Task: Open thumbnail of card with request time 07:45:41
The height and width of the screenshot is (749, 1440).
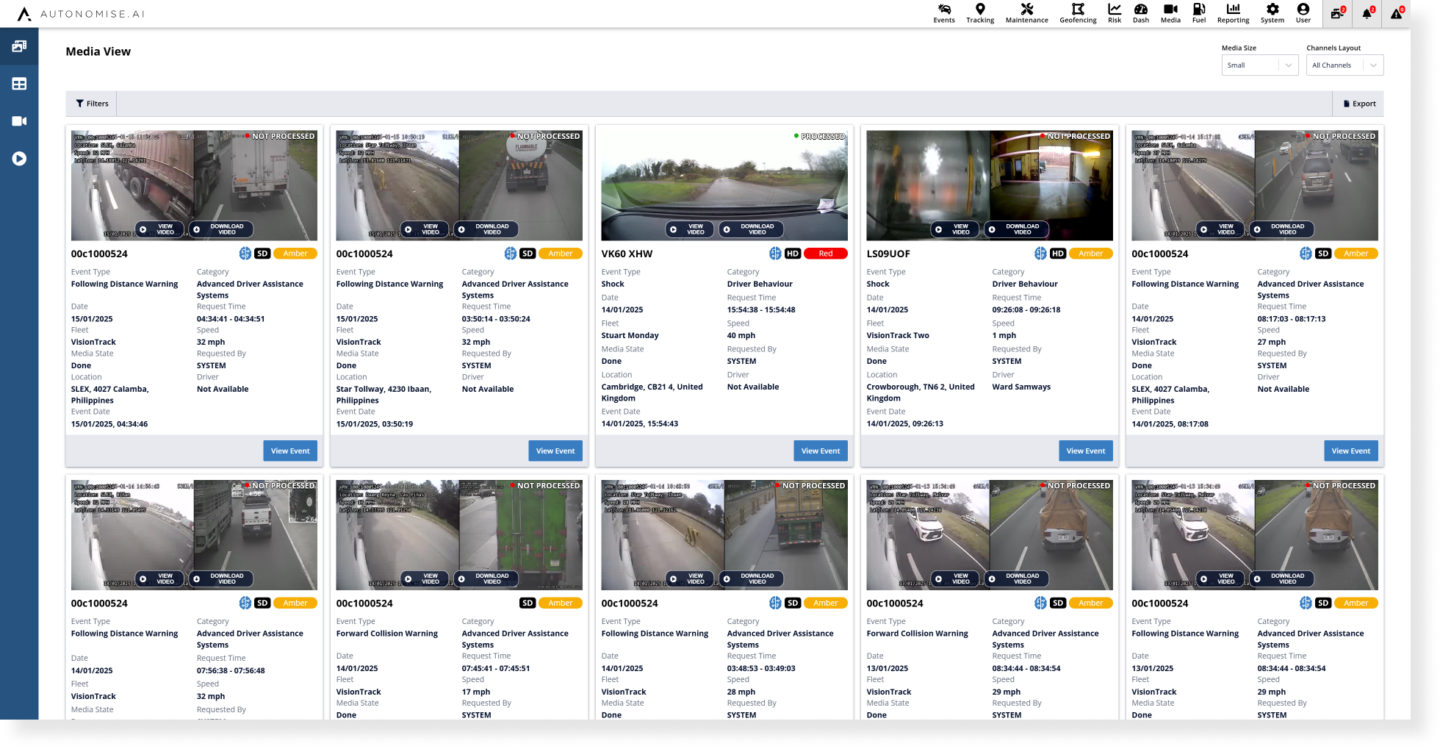Action: [x=459, y=535]
